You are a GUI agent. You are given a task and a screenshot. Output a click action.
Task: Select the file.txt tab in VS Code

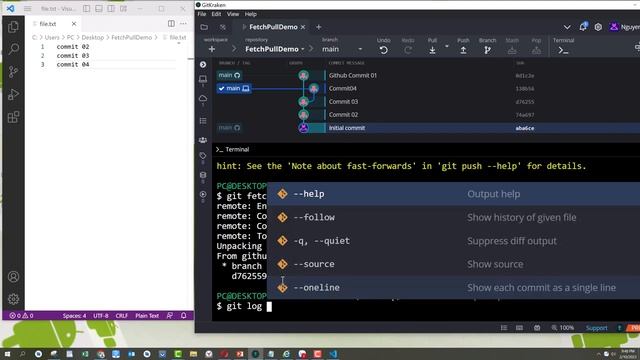click(x=48, y=24)
